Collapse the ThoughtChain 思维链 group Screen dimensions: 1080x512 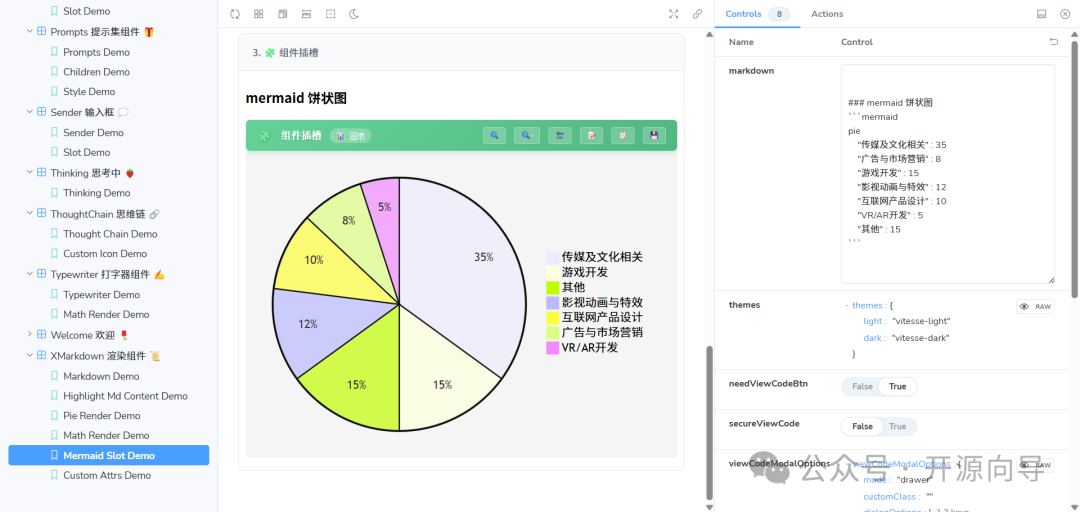(x=30, y=214)
